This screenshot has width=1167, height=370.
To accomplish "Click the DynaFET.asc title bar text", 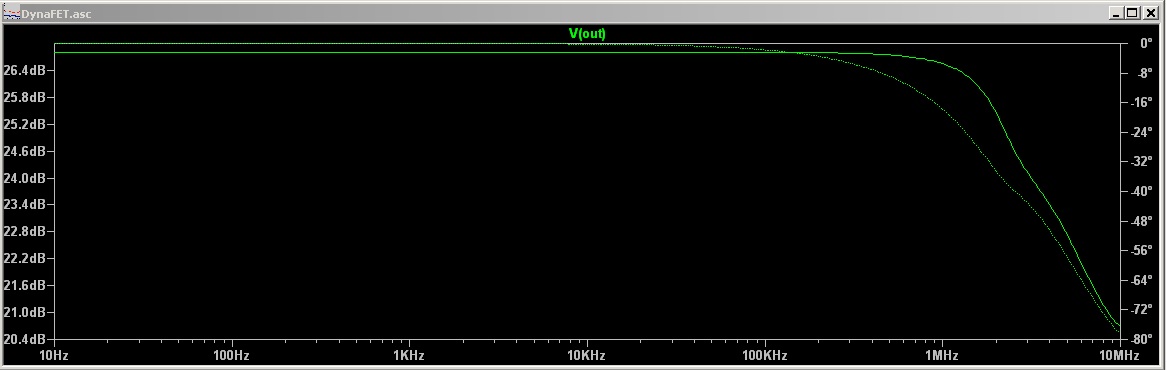I will [x=57, y=13].
